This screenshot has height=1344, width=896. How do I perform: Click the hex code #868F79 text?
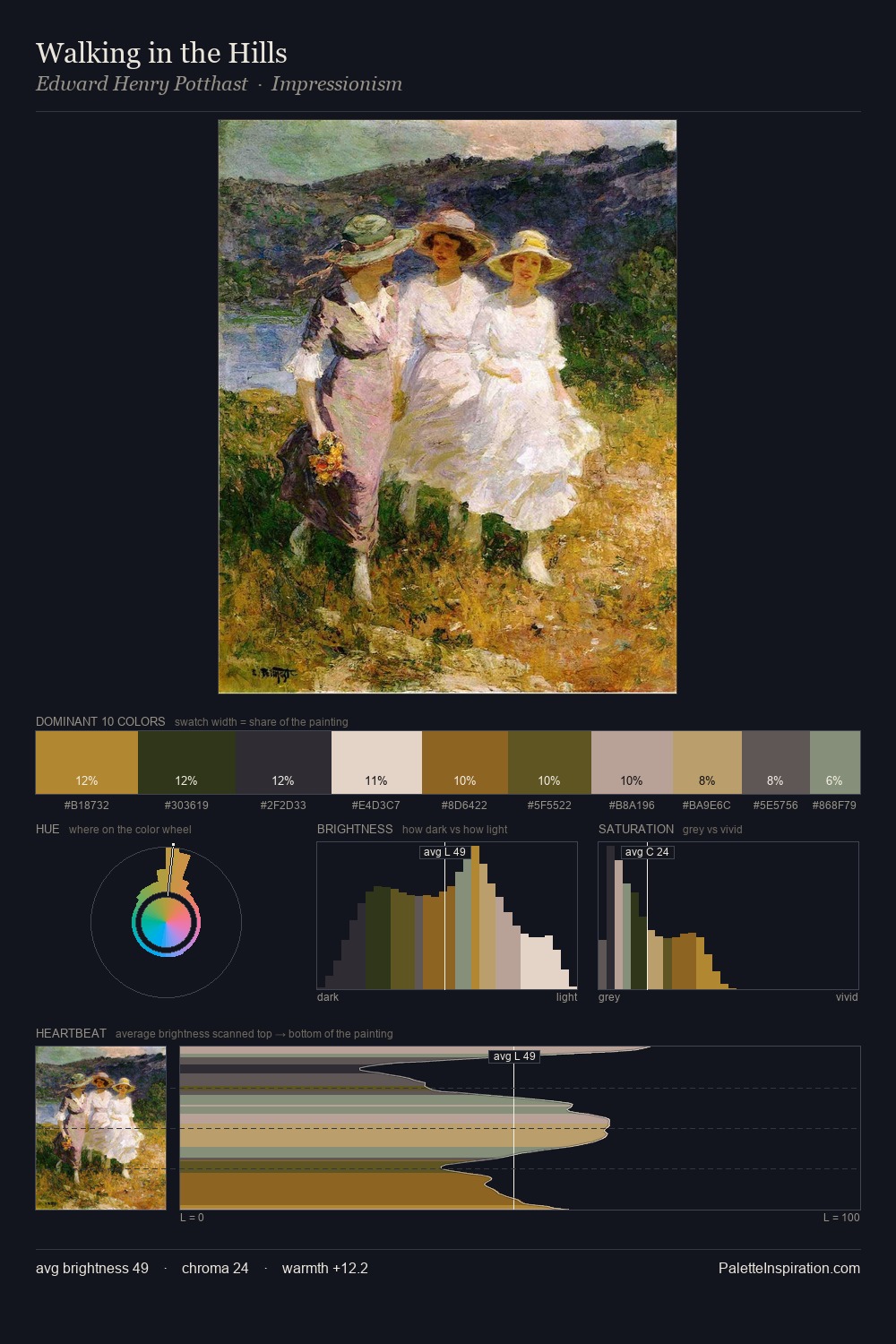pos(834,806)
